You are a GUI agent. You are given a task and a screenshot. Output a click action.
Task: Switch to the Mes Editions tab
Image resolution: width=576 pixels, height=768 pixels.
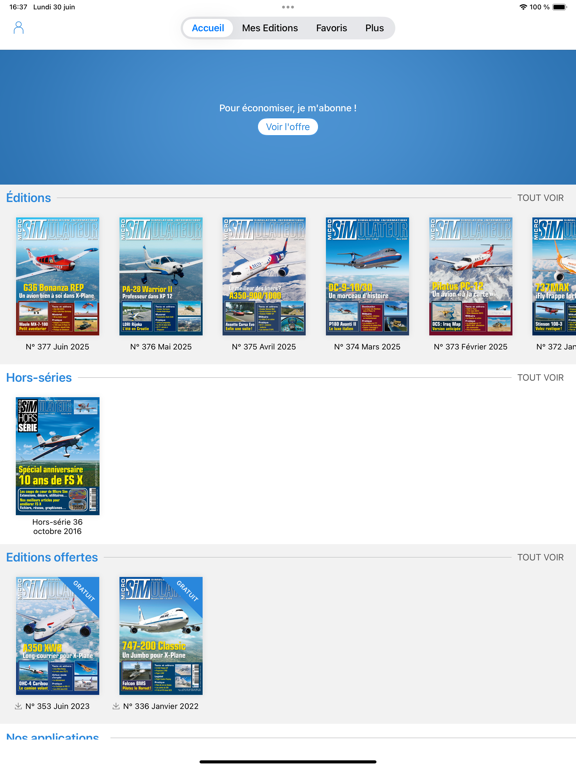270,28
